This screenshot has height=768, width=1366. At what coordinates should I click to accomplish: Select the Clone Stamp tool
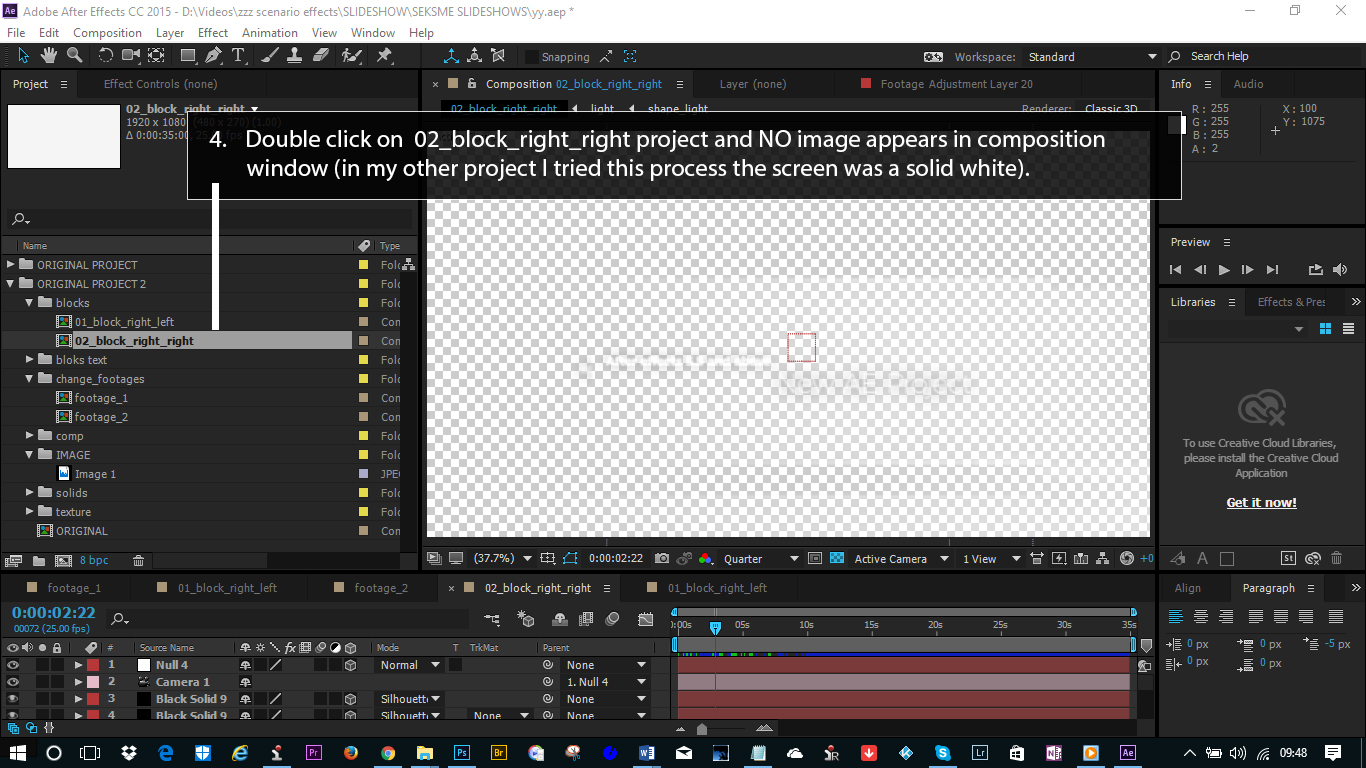tap(295, 56)
